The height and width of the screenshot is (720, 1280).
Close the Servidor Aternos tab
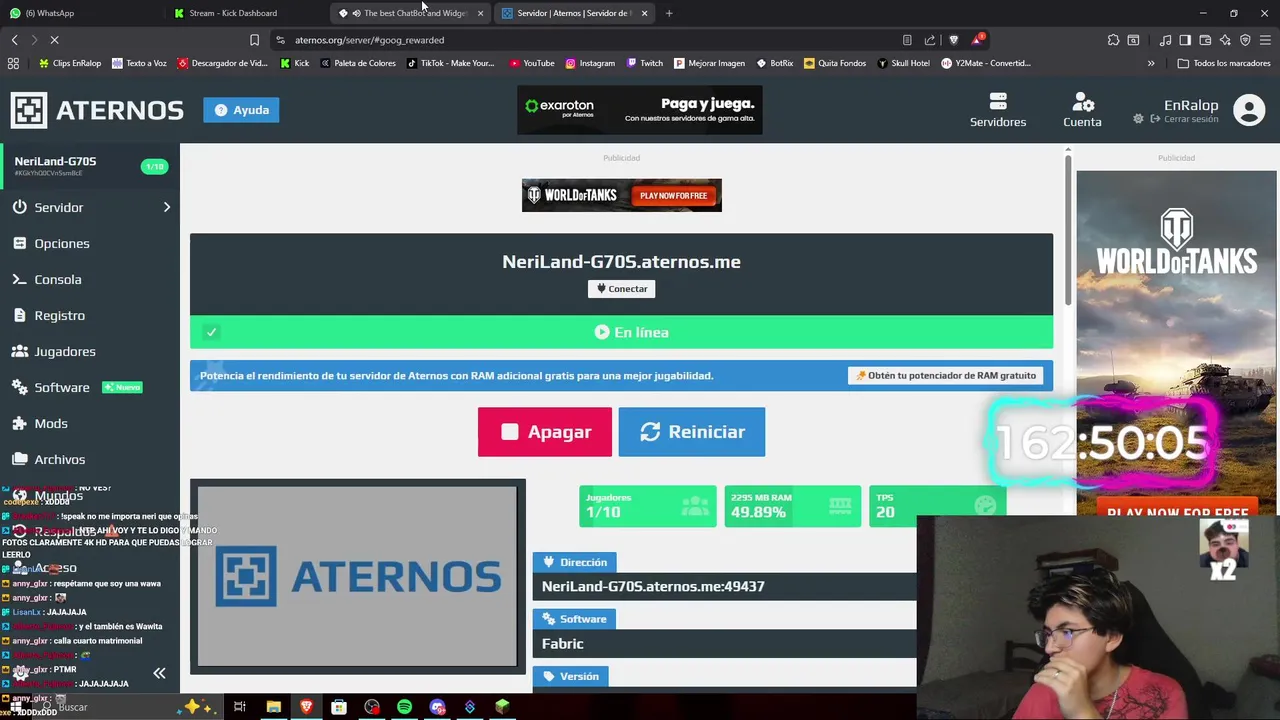pyautogui.click(x=644, y=13)
